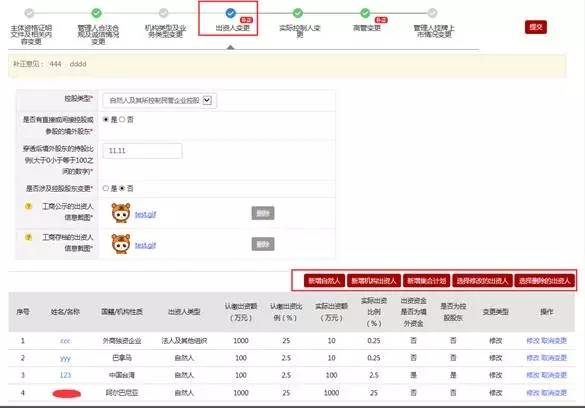Viewport: 585px width, 408px height.
Task: Click tiger thumbnail in 工商公示的出资人信息截图 row
Action: click(121, 213)
